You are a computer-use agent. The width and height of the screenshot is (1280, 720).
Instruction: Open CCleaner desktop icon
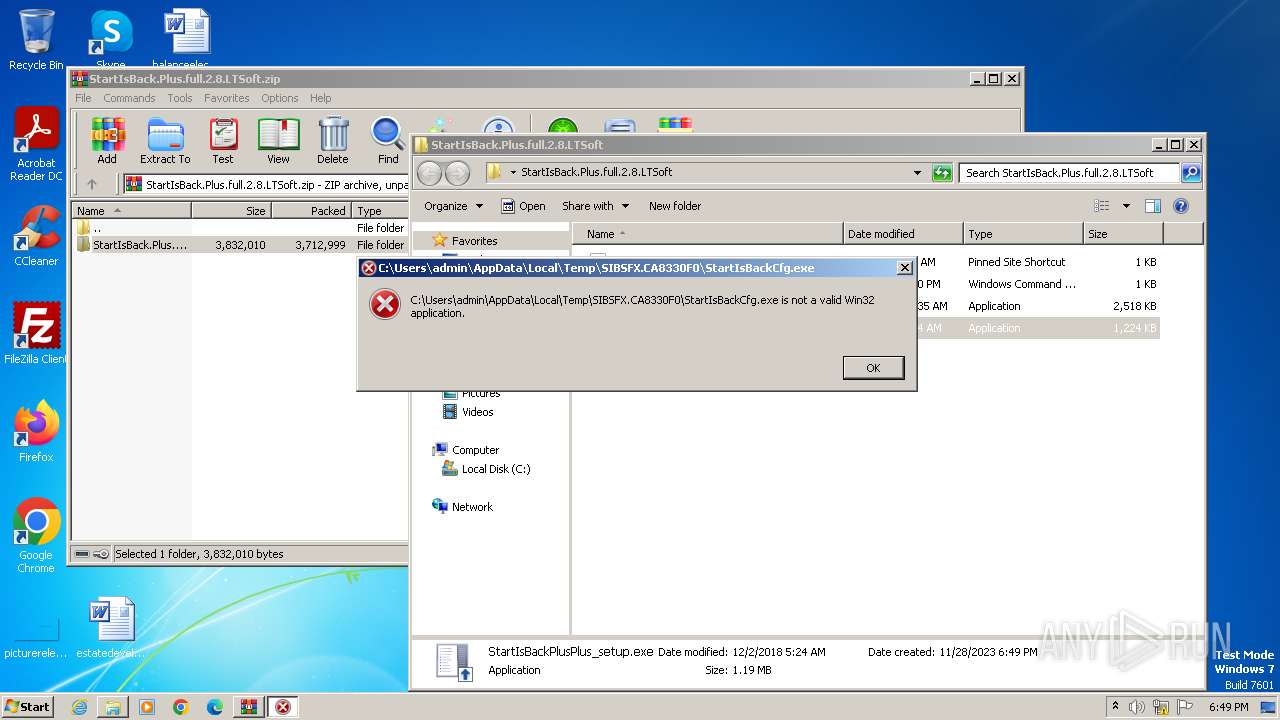point(36,236)
